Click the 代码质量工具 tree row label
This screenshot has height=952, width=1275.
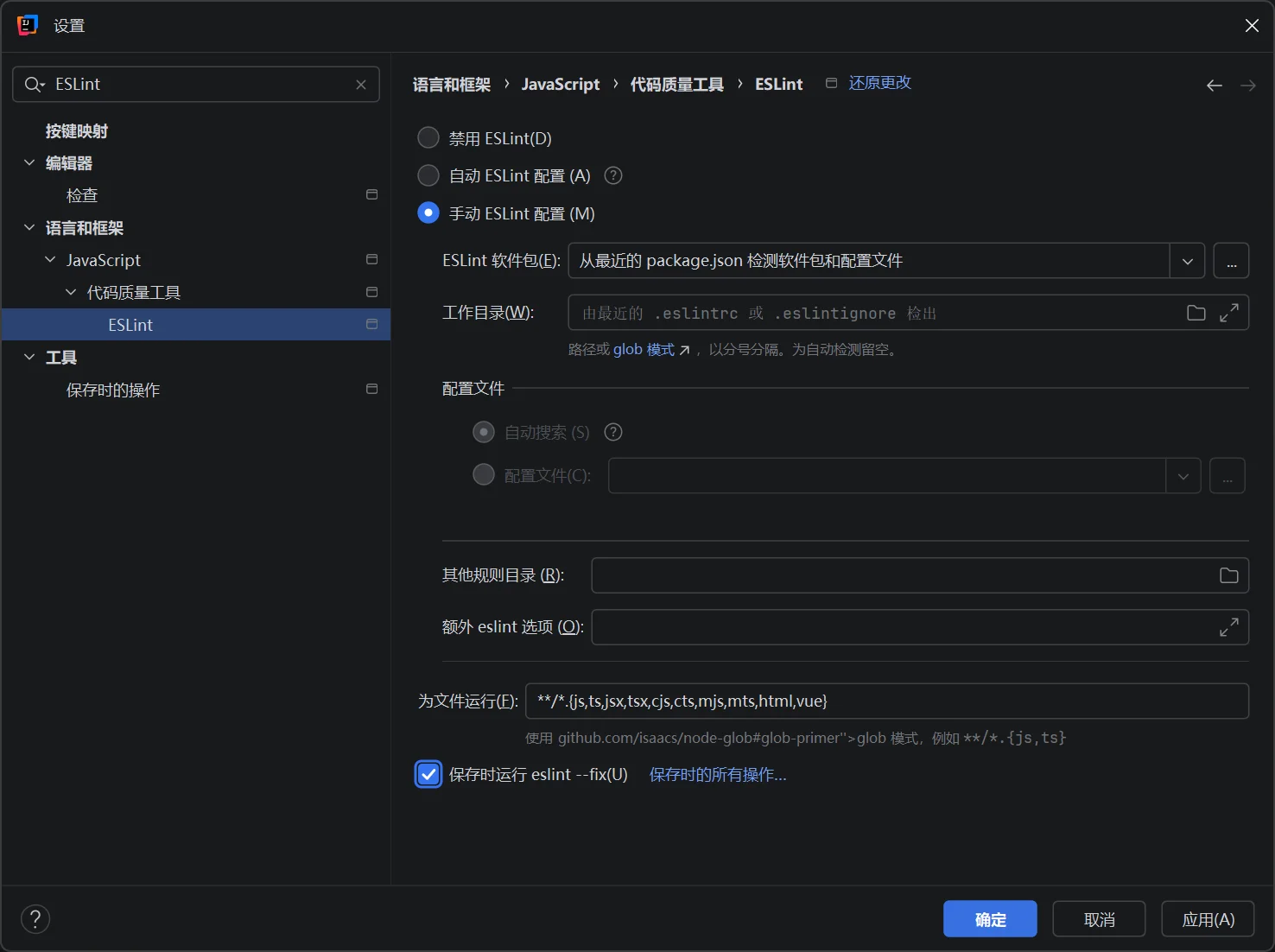click(134, 293)
